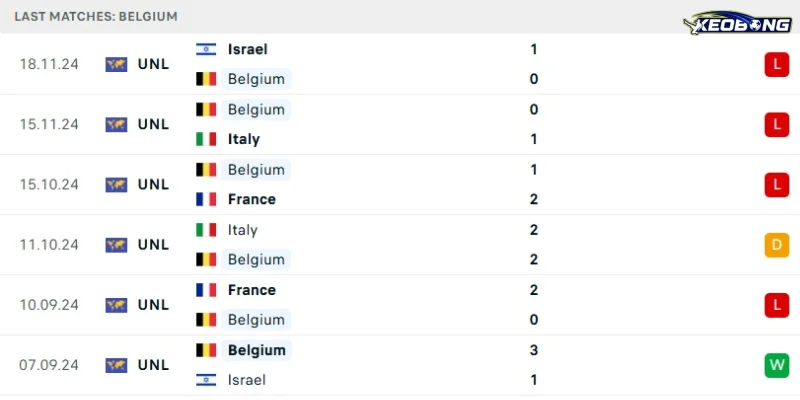The width and height of the screenshot is (800, 400).
Task: Open the Israel team link in top match
Action: [247, 49]
